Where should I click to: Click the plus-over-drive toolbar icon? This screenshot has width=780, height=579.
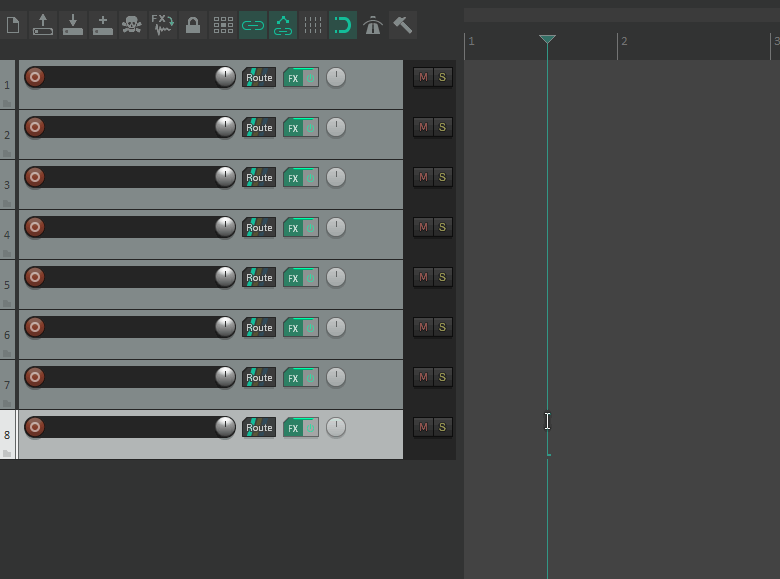103,25
